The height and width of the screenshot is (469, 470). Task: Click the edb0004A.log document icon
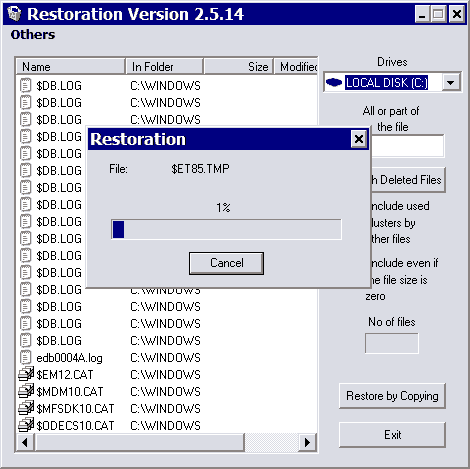pos(26,357)
